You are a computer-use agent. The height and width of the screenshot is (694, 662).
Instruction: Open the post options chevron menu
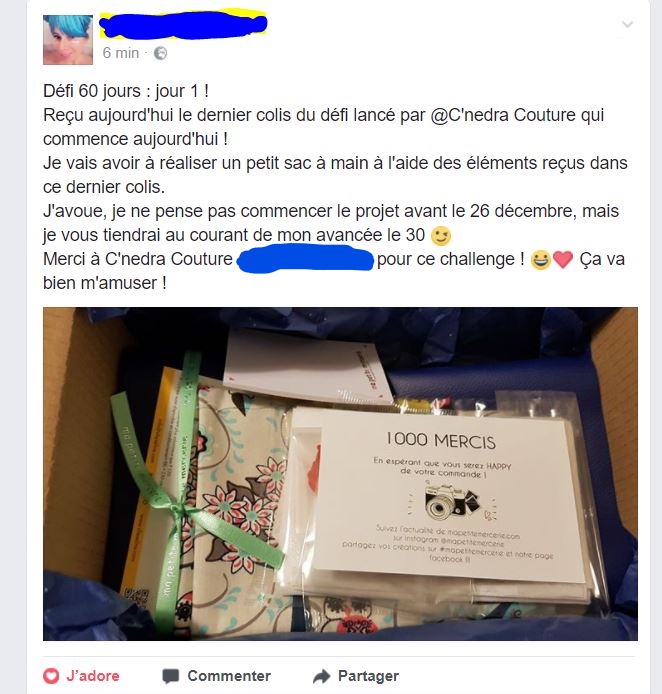[627, 24]
